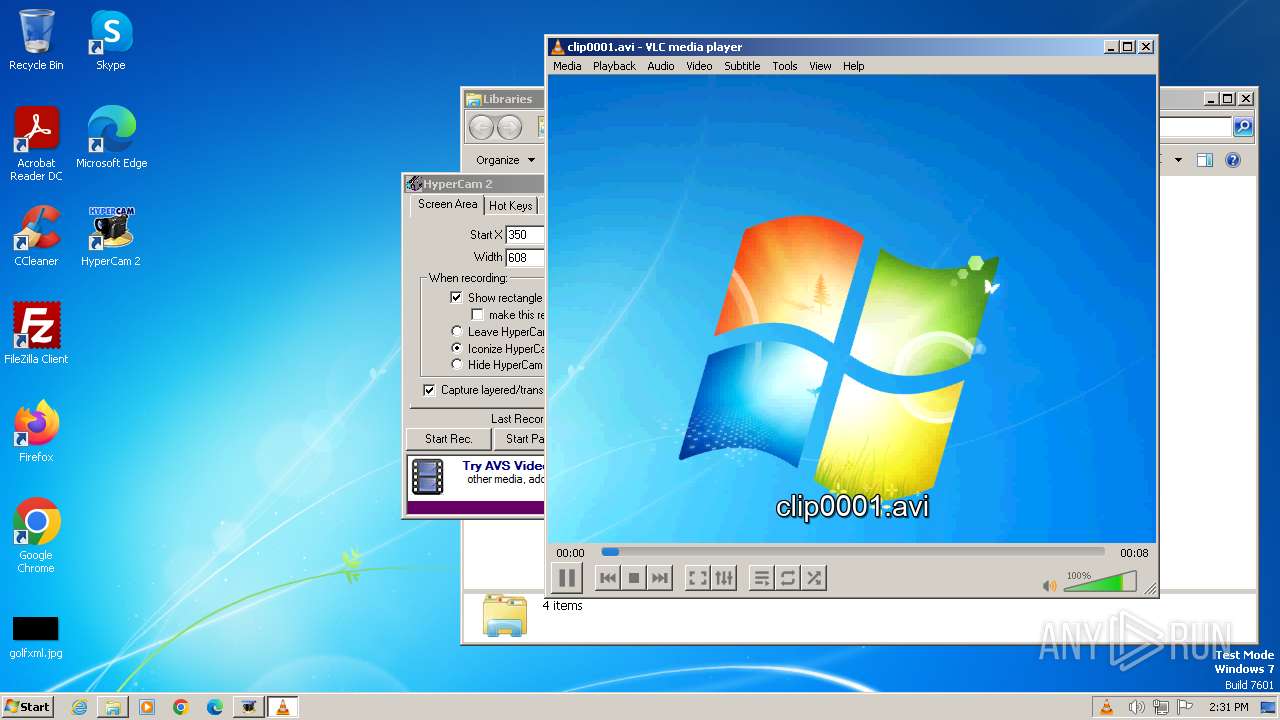Seek along the VLC playback timeline

pos(853,552)
